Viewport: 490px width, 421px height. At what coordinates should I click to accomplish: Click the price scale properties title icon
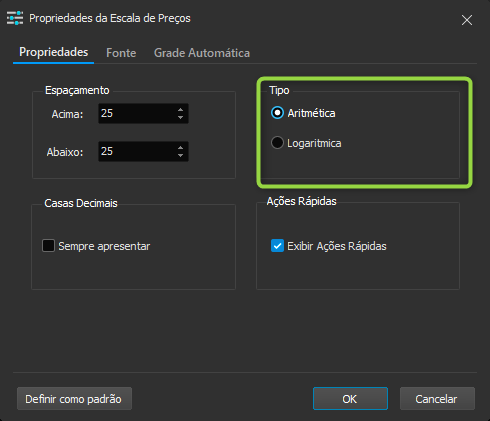(15, 18)
